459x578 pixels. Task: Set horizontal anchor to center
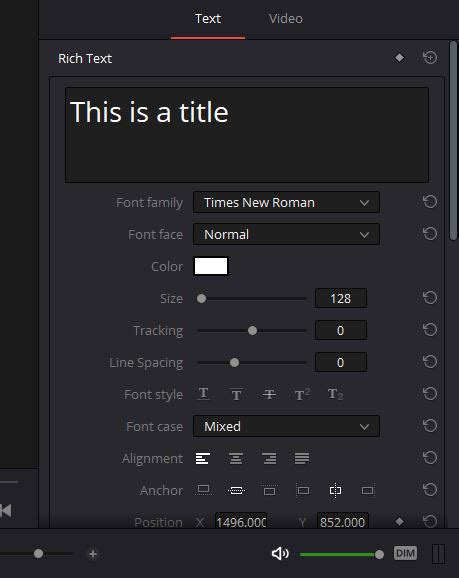coord(335,490)
